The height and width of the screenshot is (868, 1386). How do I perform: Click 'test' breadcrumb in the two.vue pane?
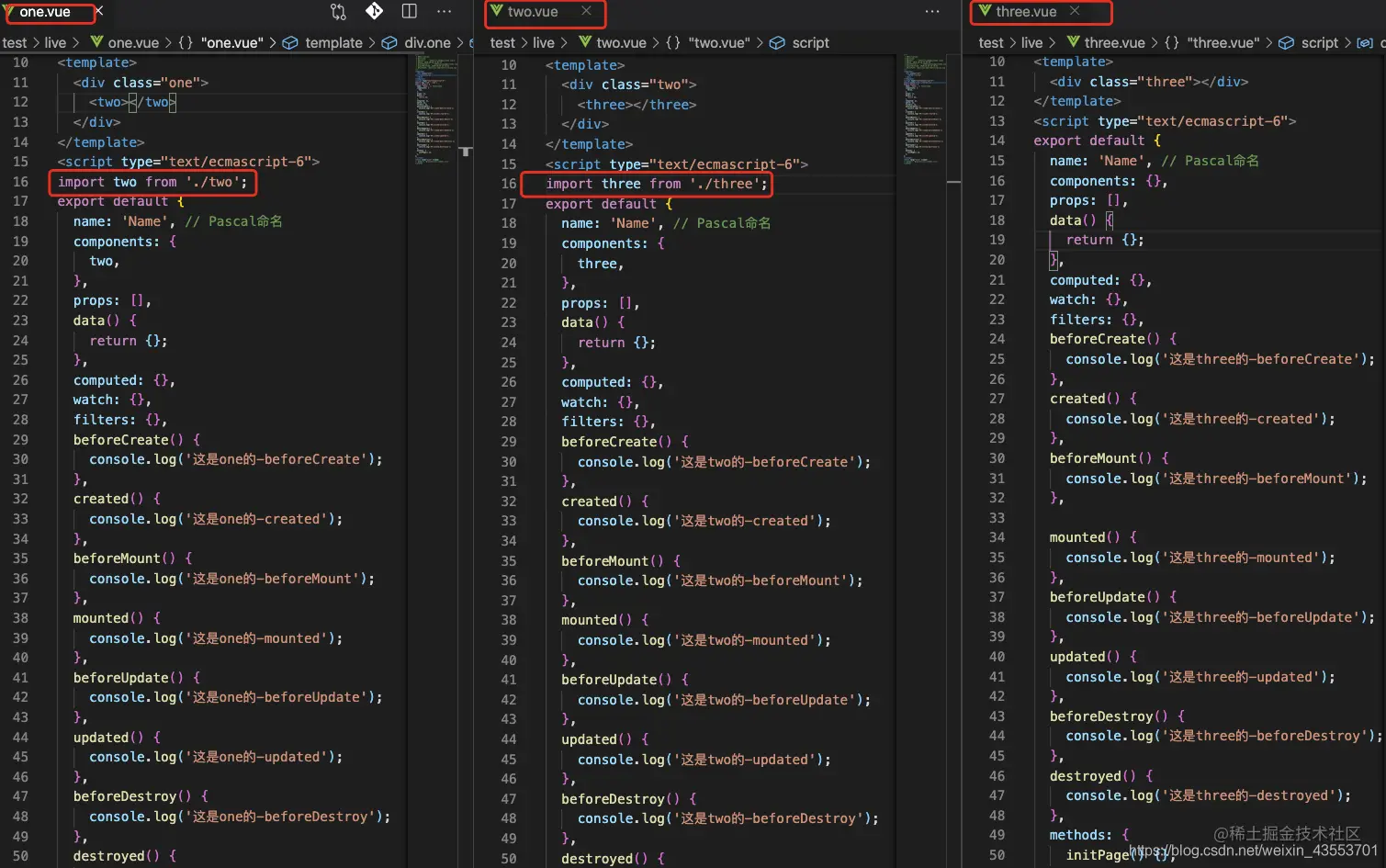click(502, 43)
